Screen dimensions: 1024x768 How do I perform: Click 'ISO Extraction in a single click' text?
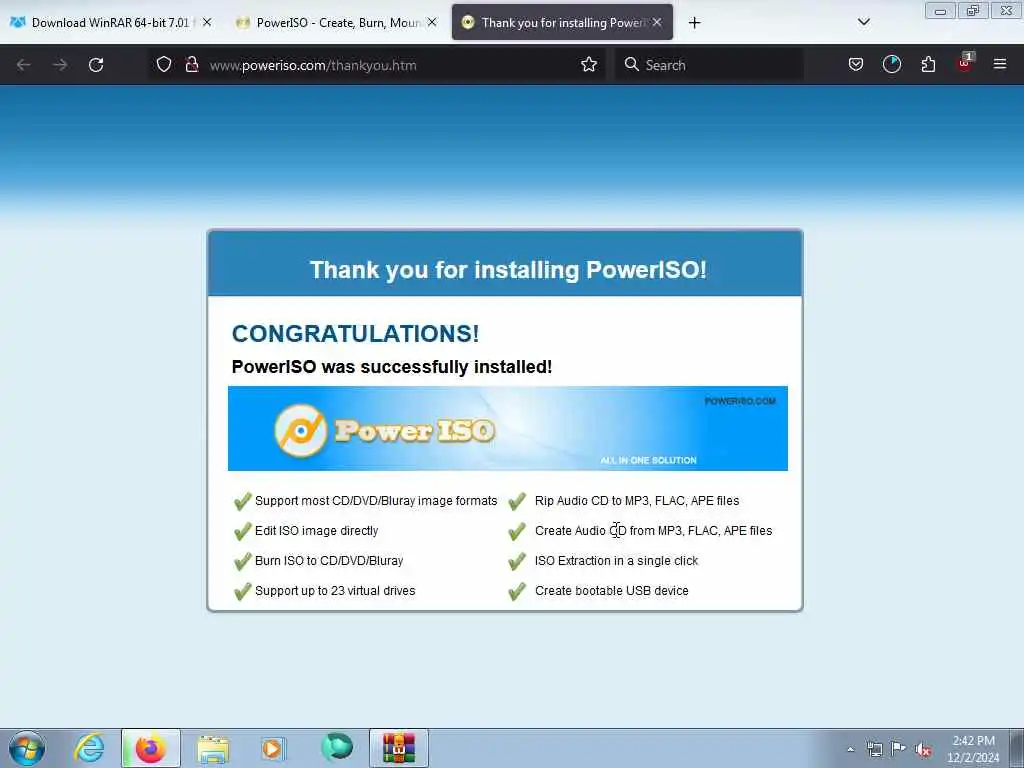pyautogui.click(x=616, y=561)
